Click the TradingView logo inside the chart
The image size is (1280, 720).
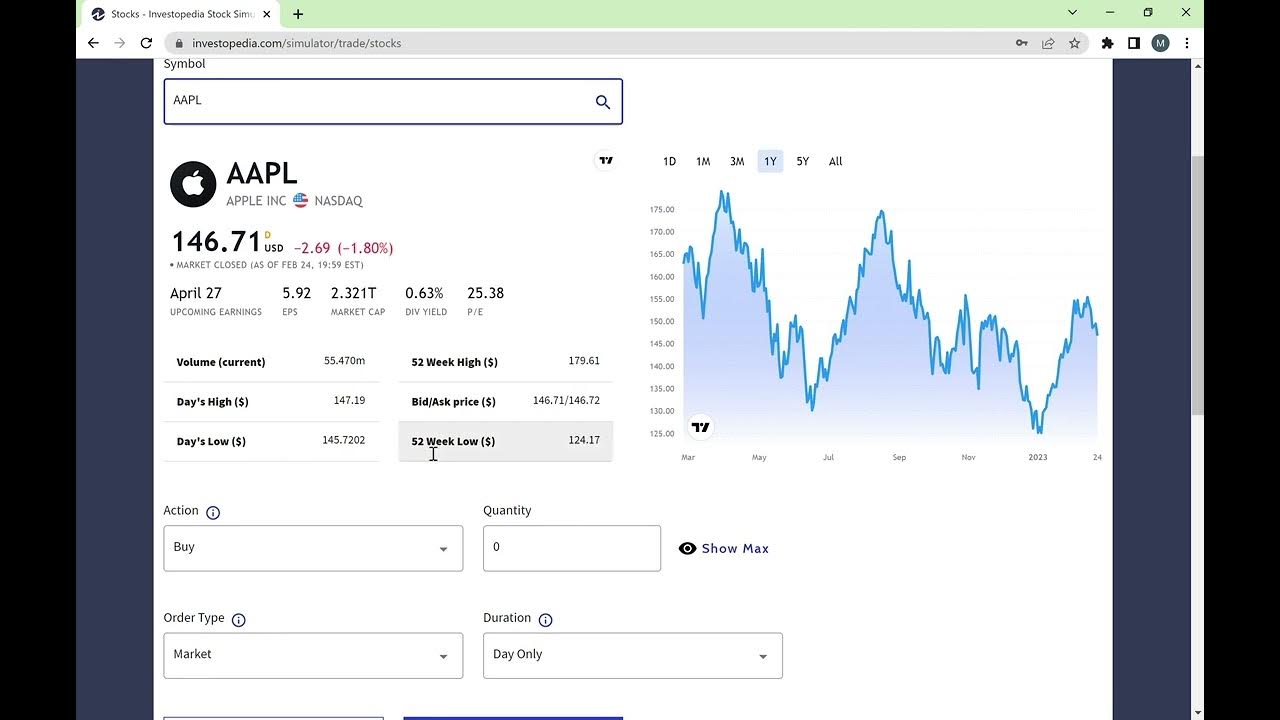coord(700,427)
